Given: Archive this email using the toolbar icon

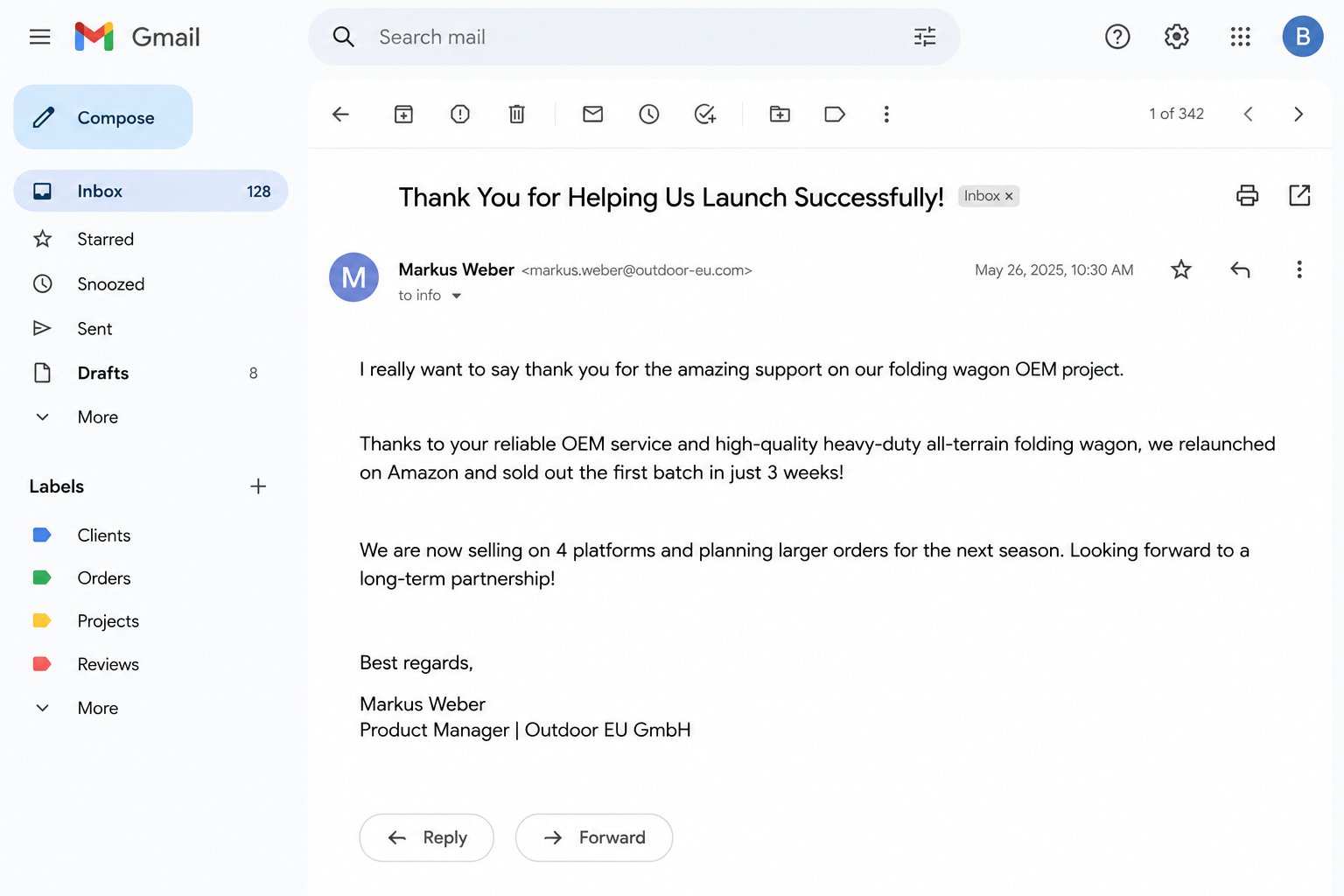Looking at the screenshot, I should [x=403, y=114].
